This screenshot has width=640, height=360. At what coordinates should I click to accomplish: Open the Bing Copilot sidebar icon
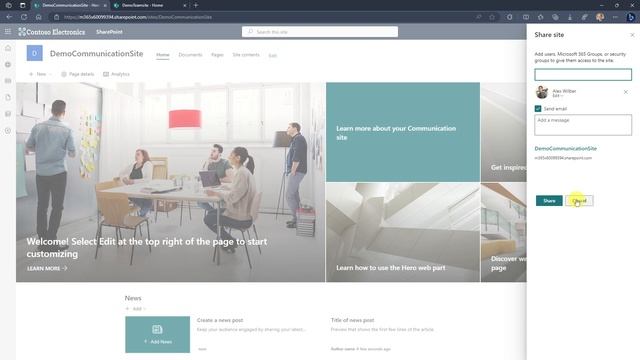coord(631,17)
